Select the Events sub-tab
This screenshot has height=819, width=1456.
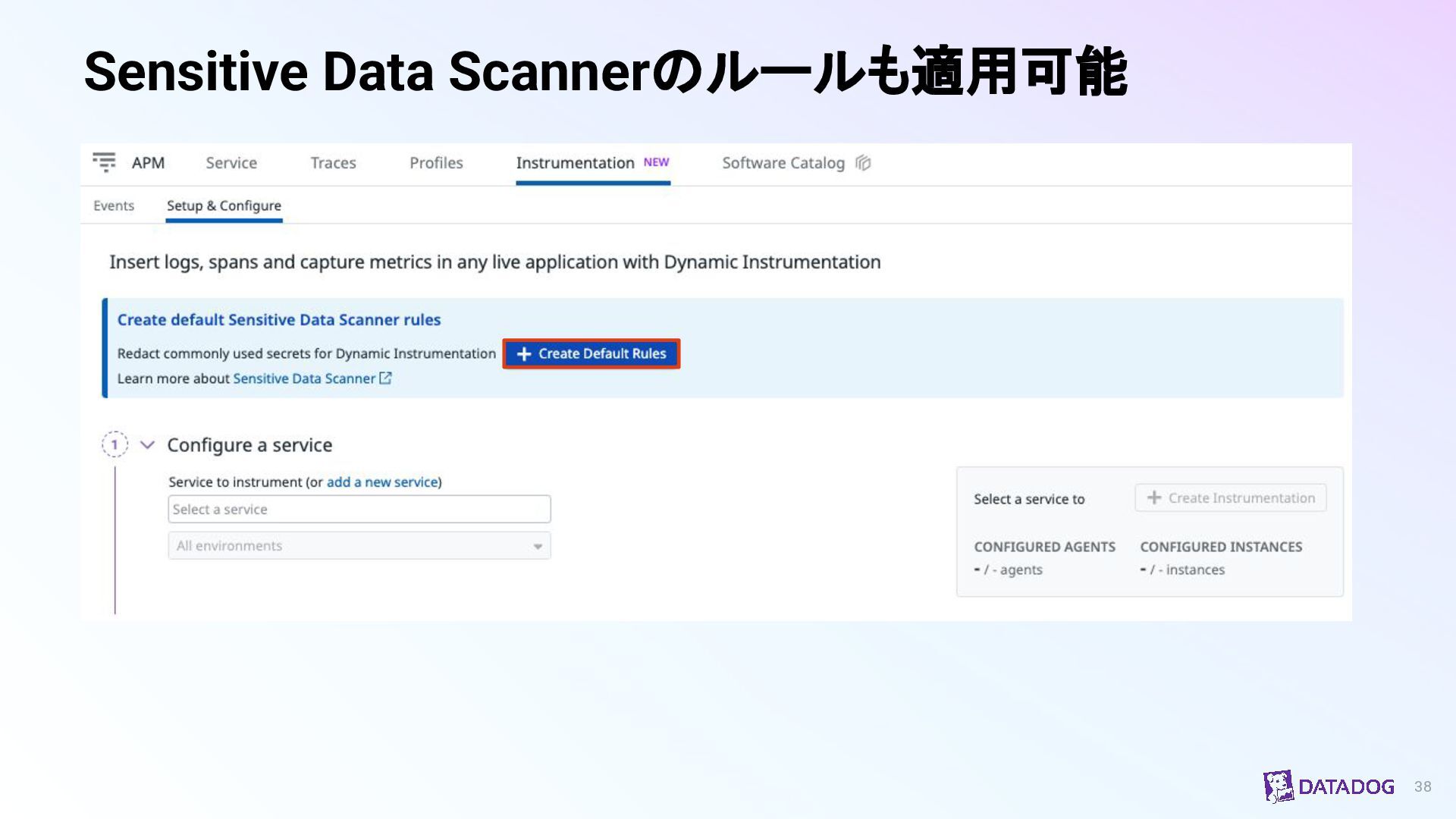coord(114,206)
